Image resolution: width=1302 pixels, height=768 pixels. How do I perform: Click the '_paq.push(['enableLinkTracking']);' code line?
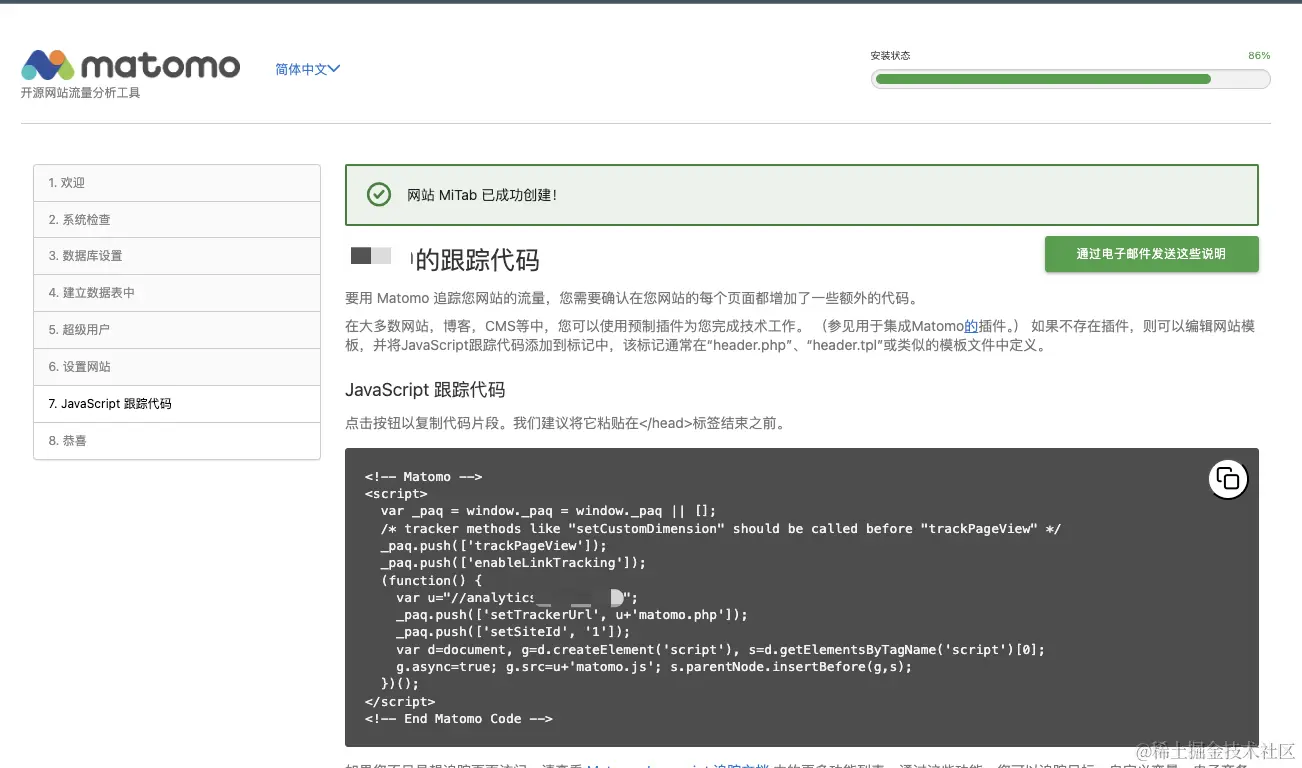click(x=513, y=563)
